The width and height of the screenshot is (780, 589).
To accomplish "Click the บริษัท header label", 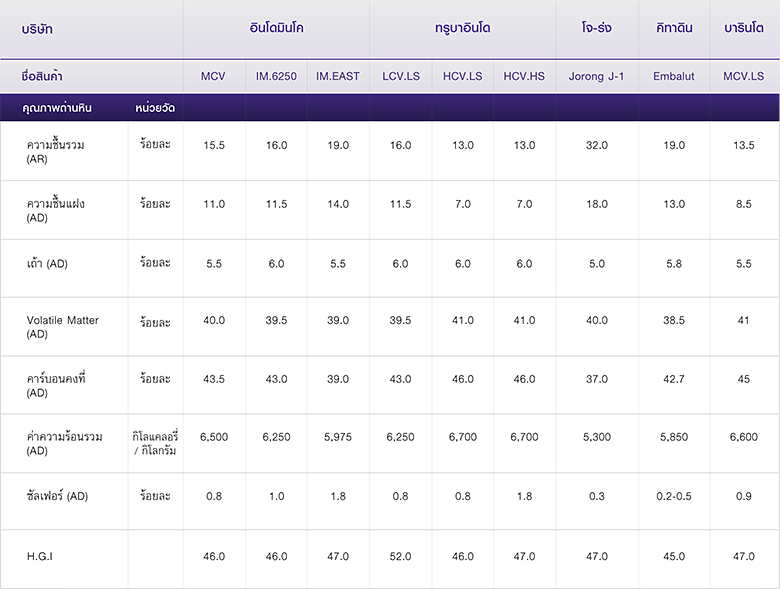I will click(37, 29).
